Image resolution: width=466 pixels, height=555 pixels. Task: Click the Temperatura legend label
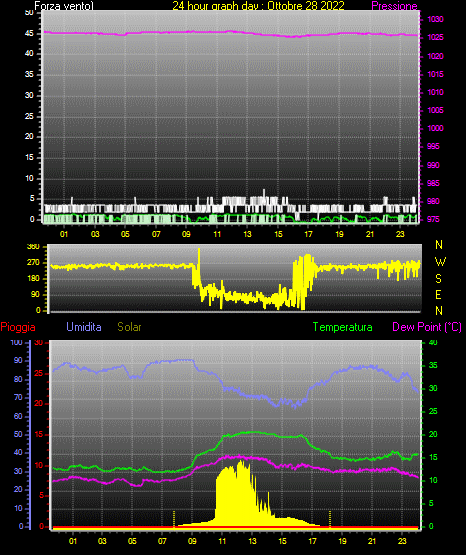coord(343,327)
